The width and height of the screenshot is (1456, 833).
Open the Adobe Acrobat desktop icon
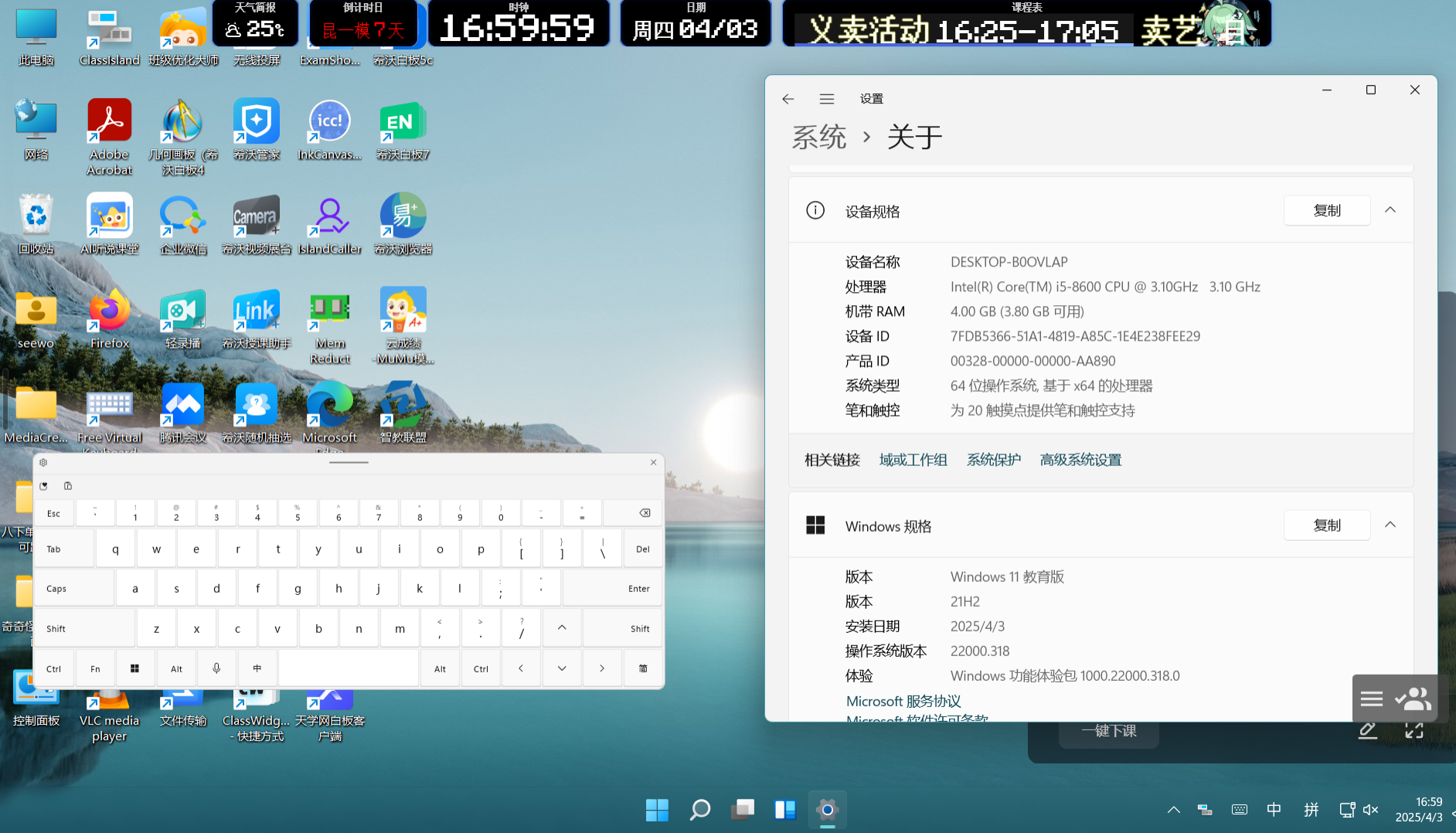[109, 124]
